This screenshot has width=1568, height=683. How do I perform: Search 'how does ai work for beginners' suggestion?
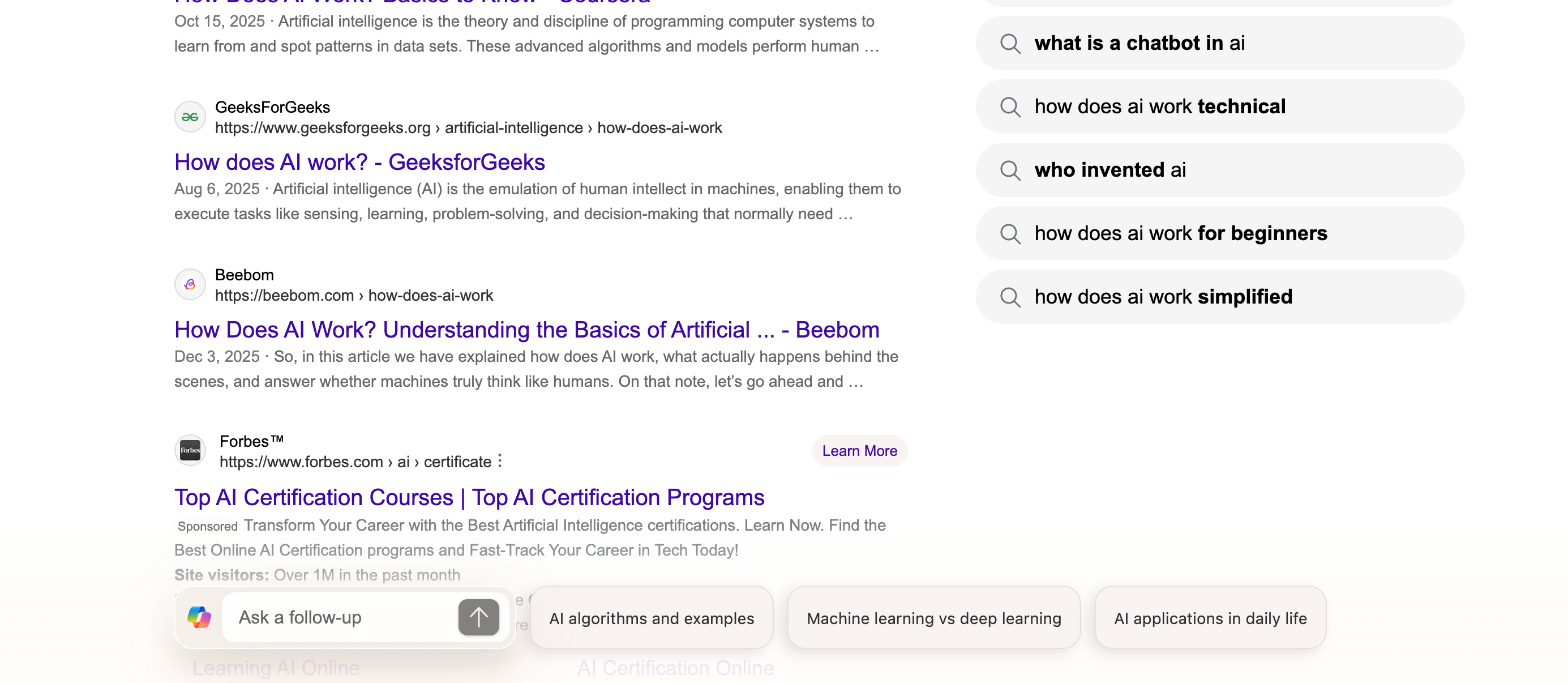(1180, 233)
